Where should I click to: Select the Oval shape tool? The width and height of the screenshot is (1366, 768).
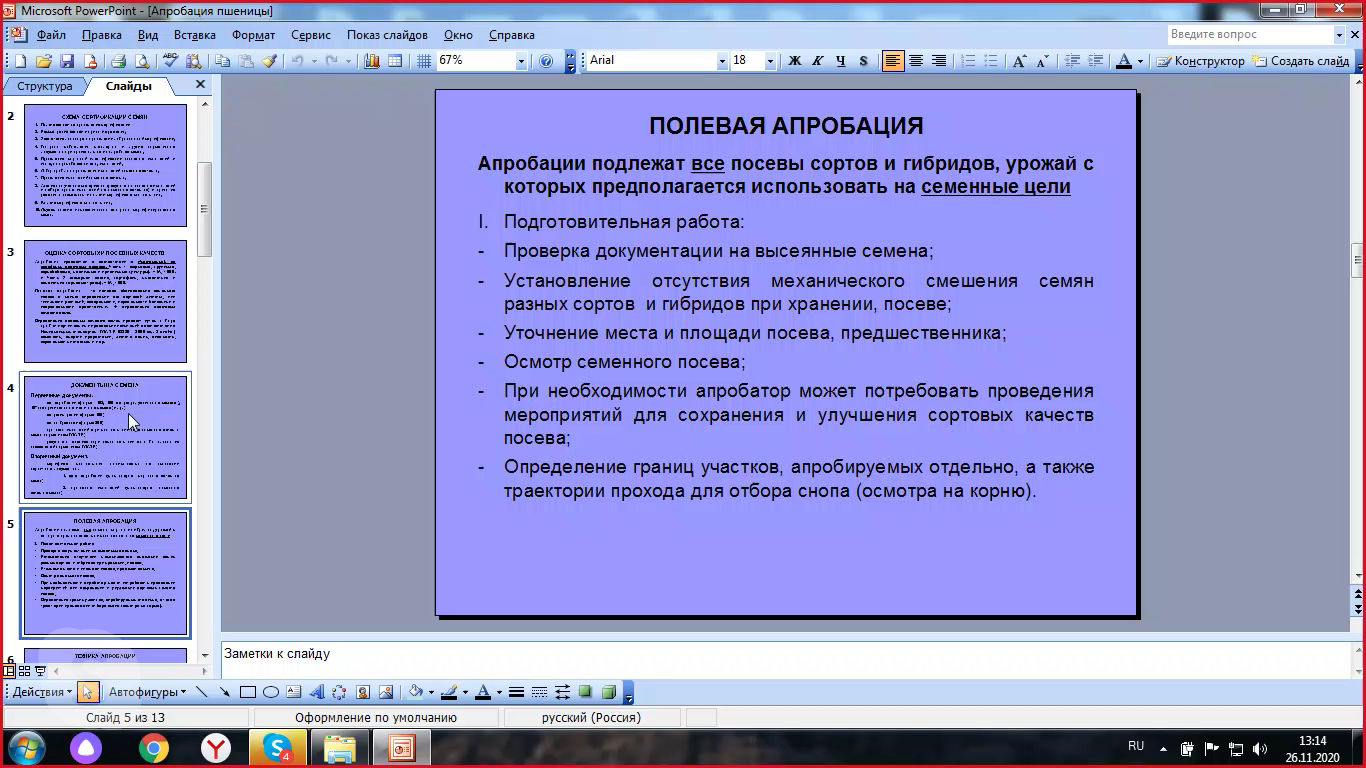271,692
